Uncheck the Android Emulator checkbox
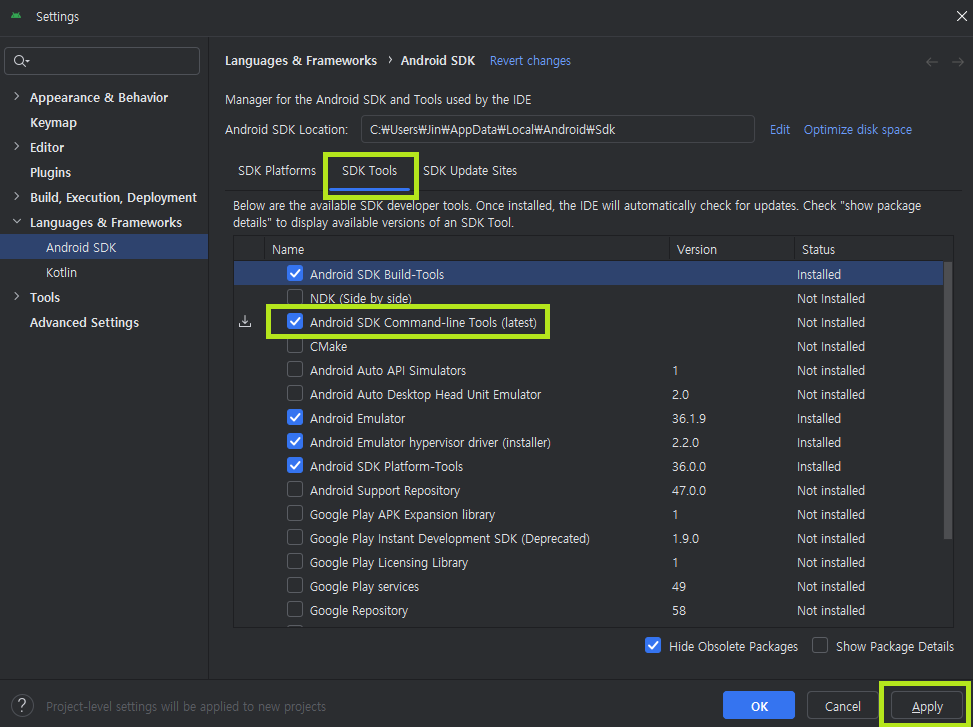 pos(295,417)
